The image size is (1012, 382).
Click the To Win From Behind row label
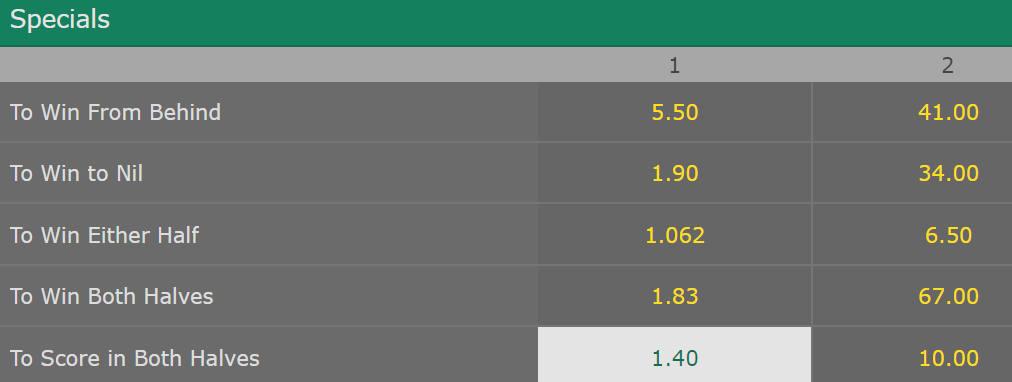[116, 112]
